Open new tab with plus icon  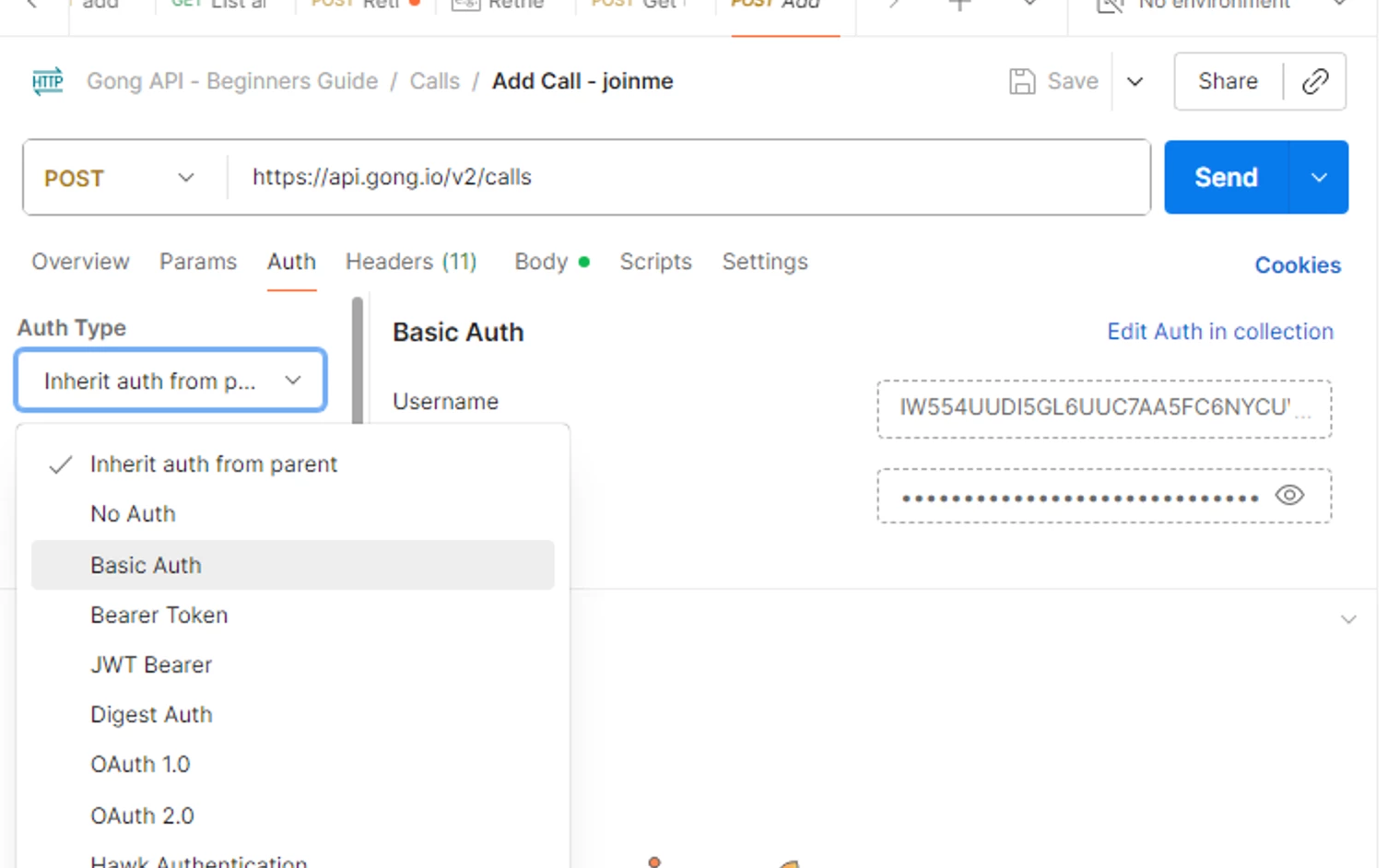pos(959,5)
